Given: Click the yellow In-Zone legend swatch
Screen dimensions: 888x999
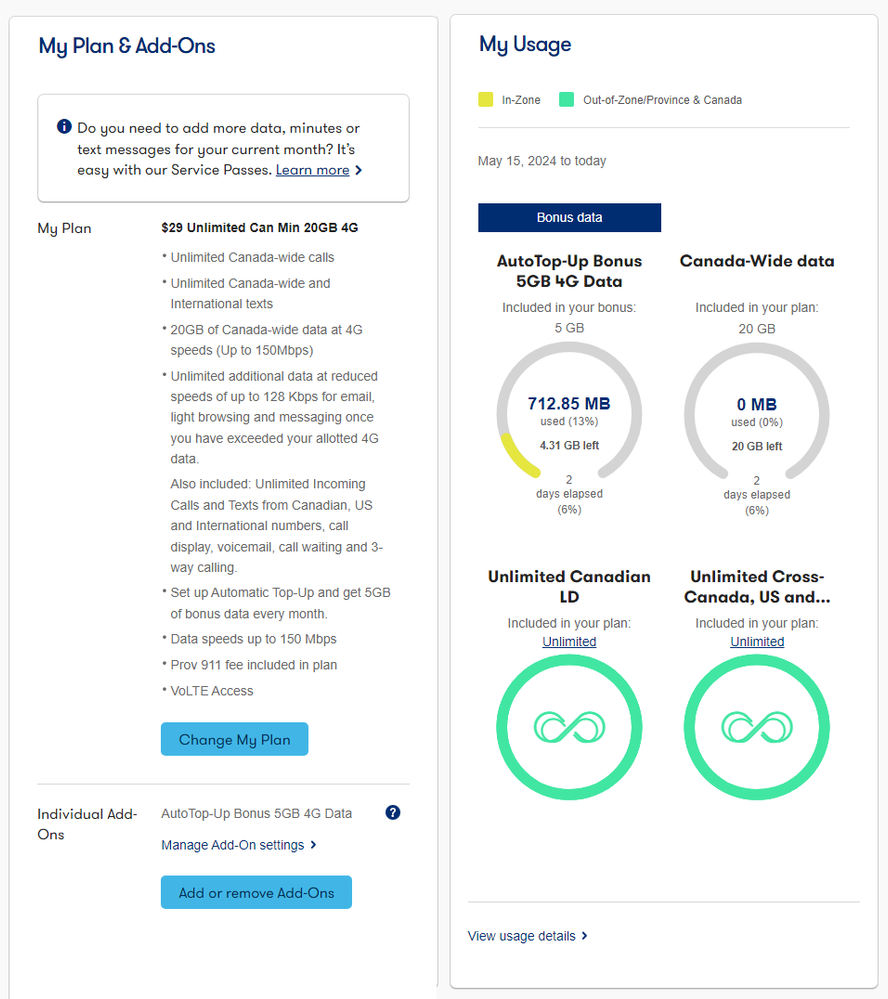Looking at the screenshot, I should pyautogui.click(x=486, y=100).
